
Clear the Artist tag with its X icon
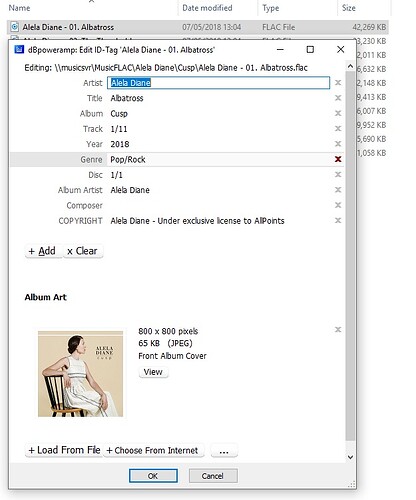coord(338,83)
